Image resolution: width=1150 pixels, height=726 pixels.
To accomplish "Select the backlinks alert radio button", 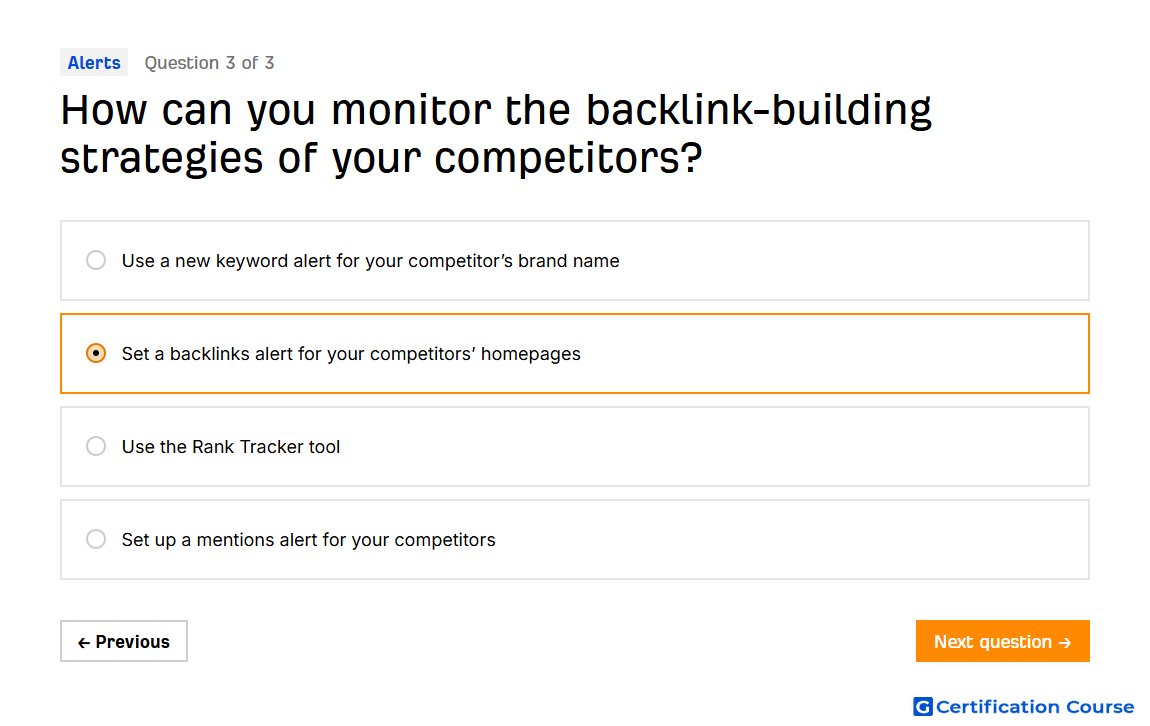I will point(96,353).
